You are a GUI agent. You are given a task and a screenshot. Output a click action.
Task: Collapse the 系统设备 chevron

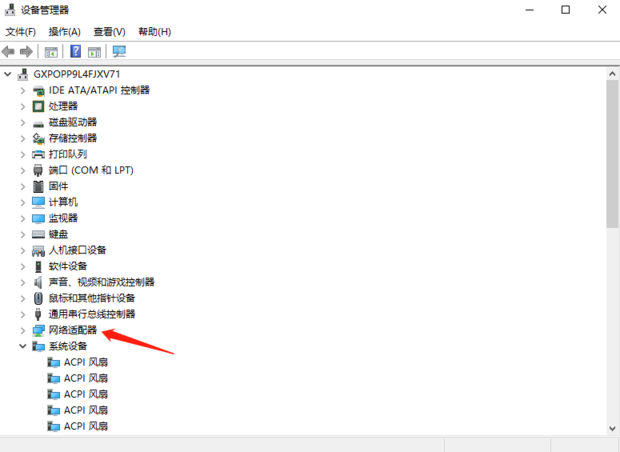click(23, 346)
